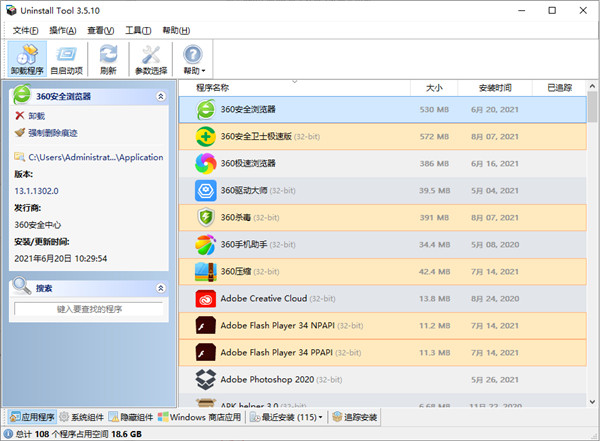Select the 360压缩 program entry icon
Image resolution: width=600 pixels, height=441 pixels.
[205, 271]
